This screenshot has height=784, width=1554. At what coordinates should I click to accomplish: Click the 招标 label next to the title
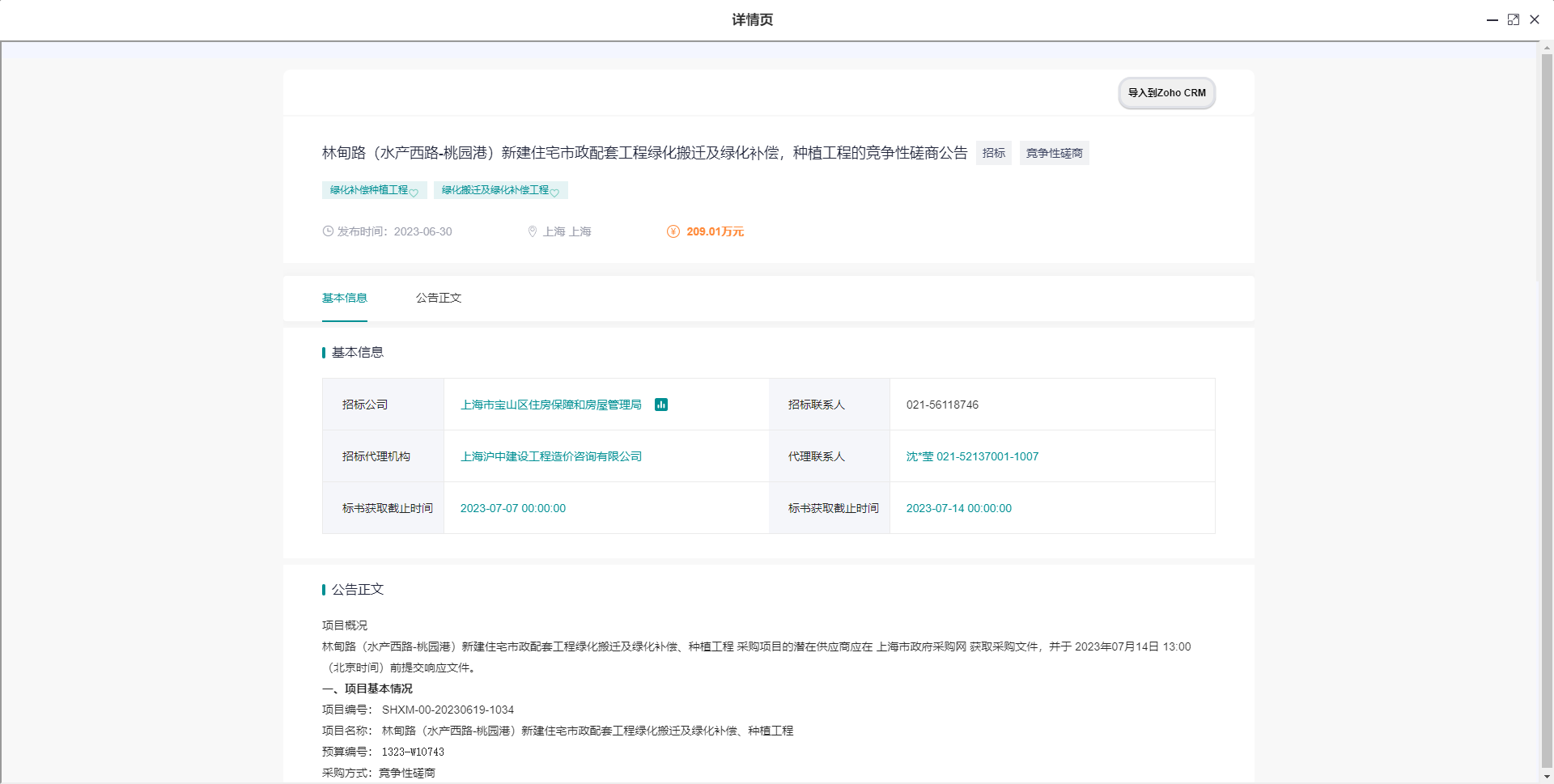tap(993, 153)
